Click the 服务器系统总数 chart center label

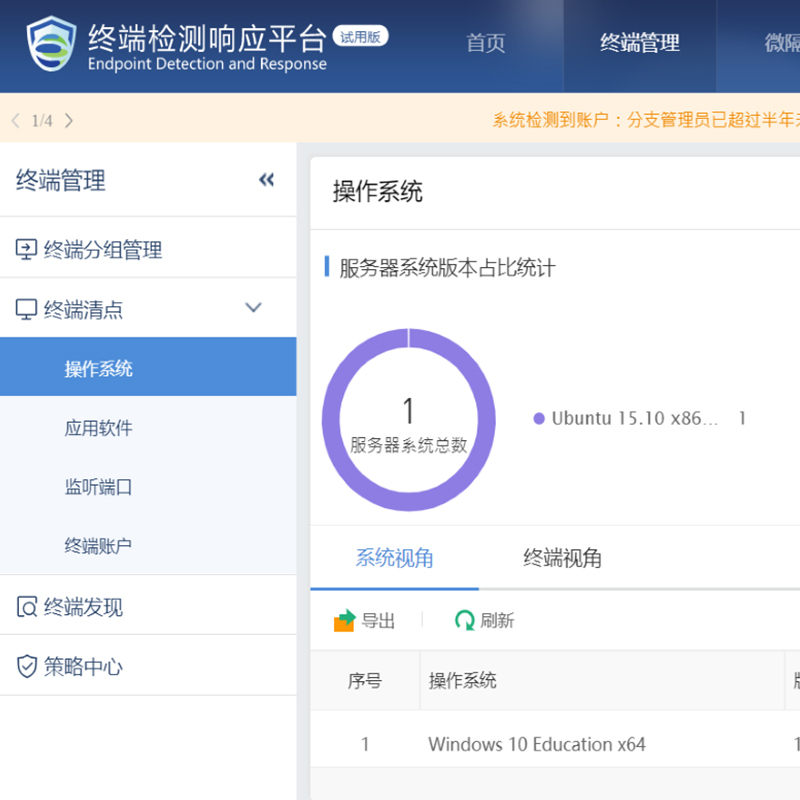(x=409, y=445)
